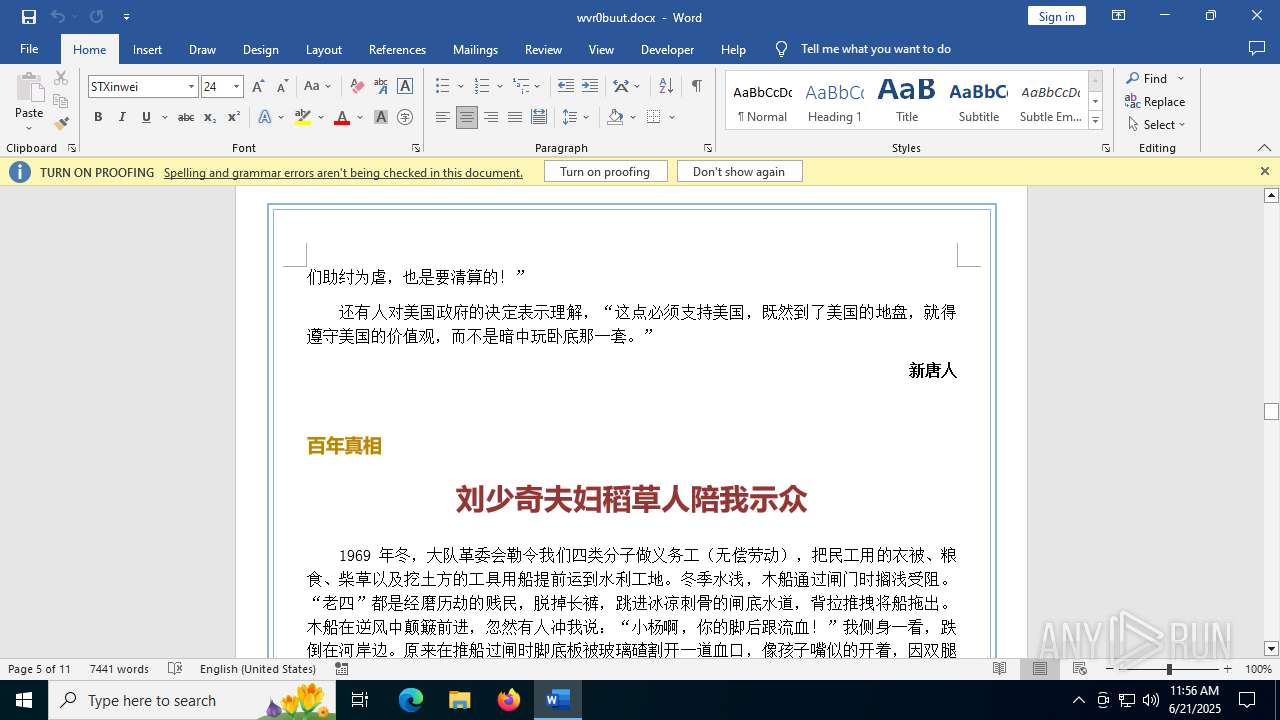The height and width of the screenshot is (720, 1280).
Task: Click Don't show again button
Action: [739, 172]
